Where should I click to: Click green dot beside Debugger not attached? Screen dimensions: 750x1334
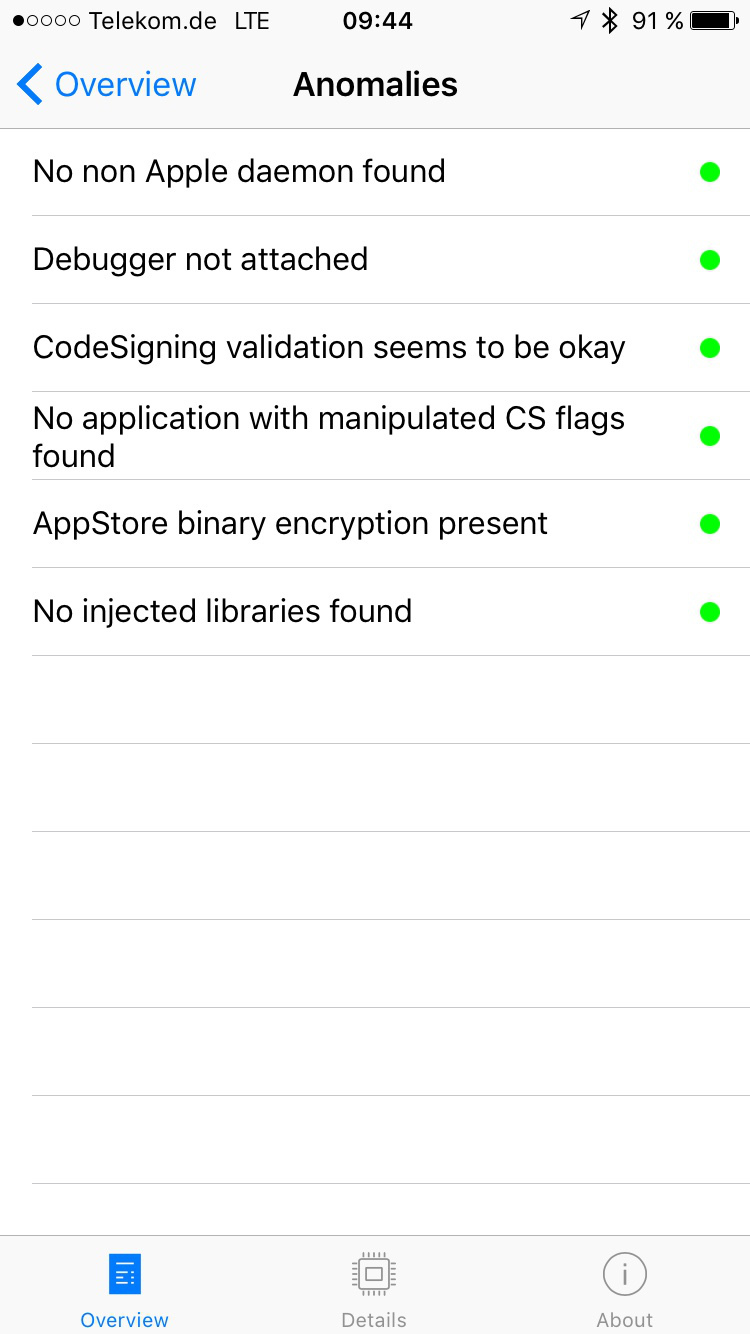(x=710, y=260)
